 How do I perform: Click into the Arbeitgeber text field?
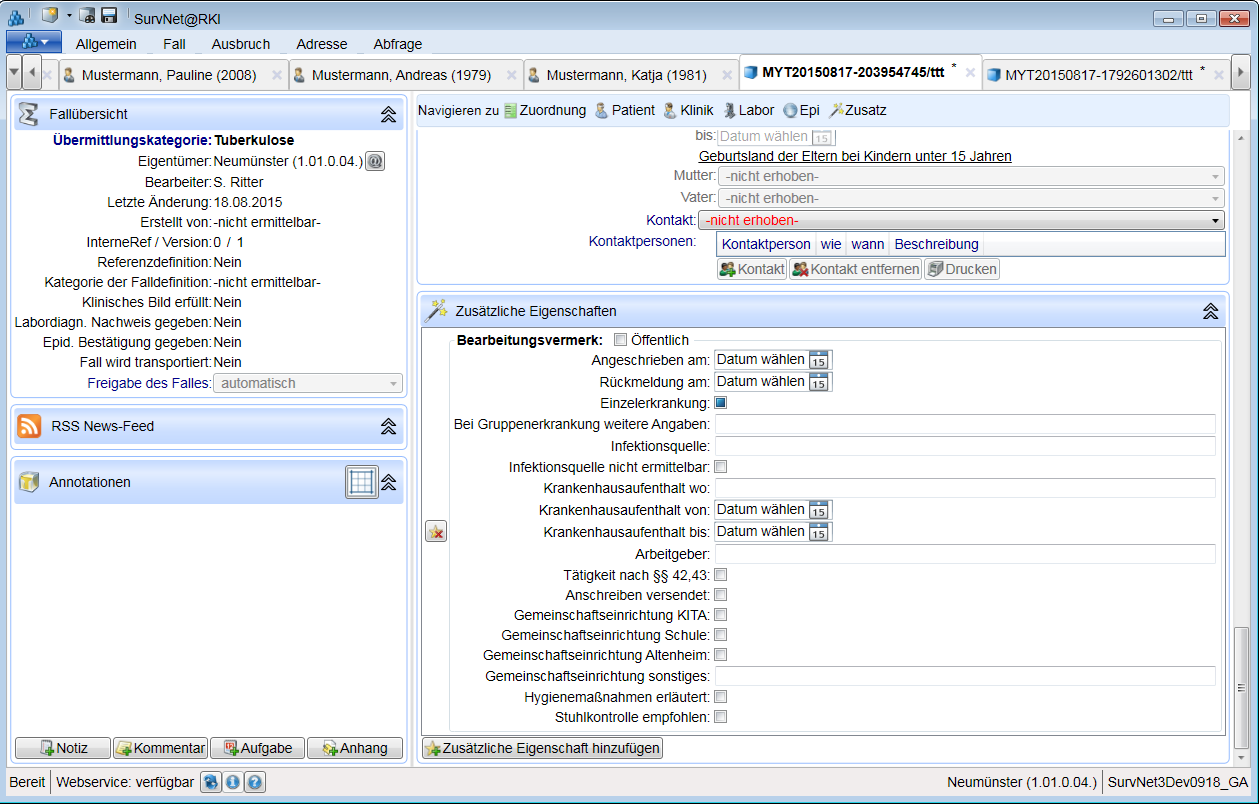pos(964,554)
